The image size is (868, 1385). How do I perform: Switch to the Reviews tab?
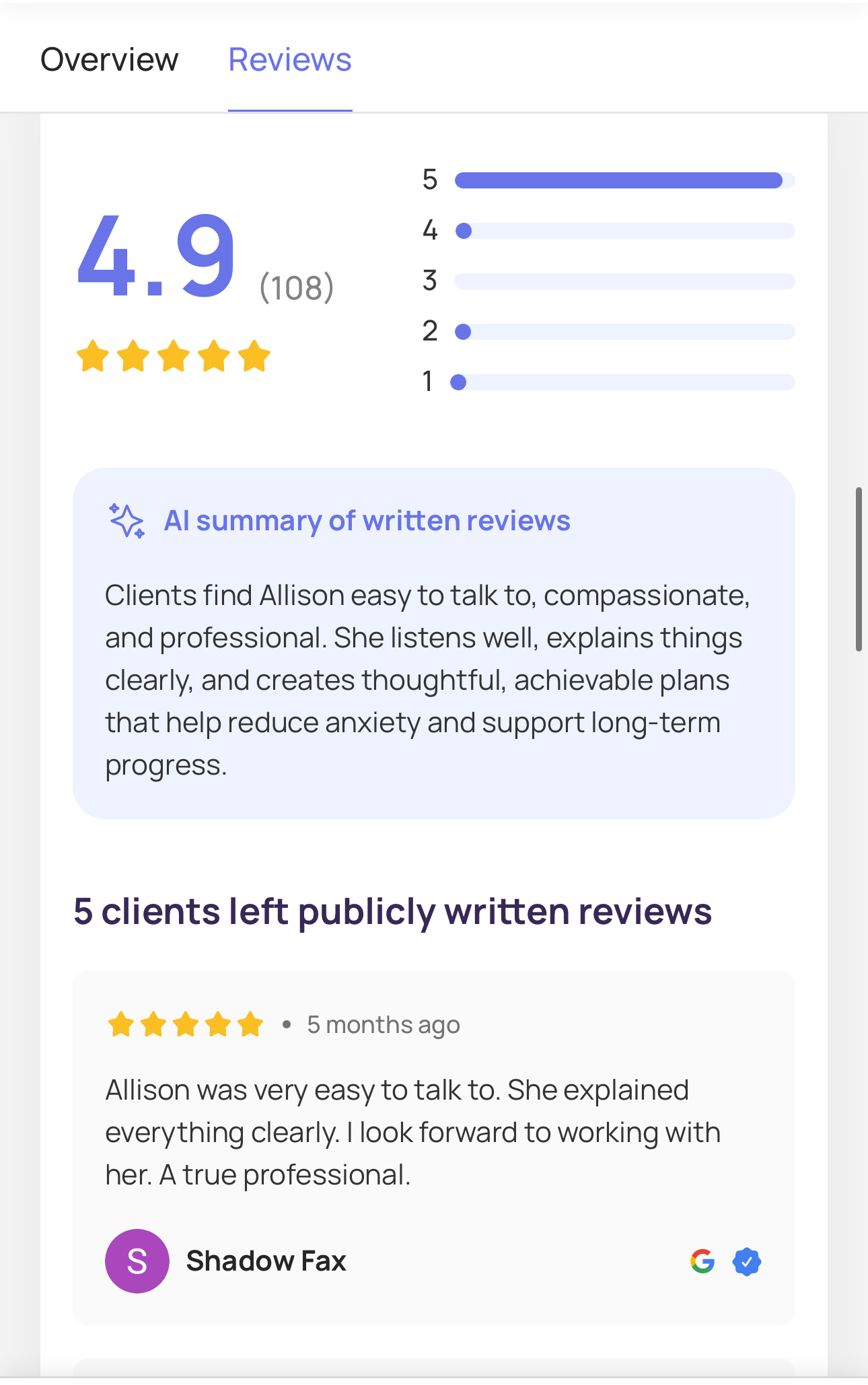[290, 60]
